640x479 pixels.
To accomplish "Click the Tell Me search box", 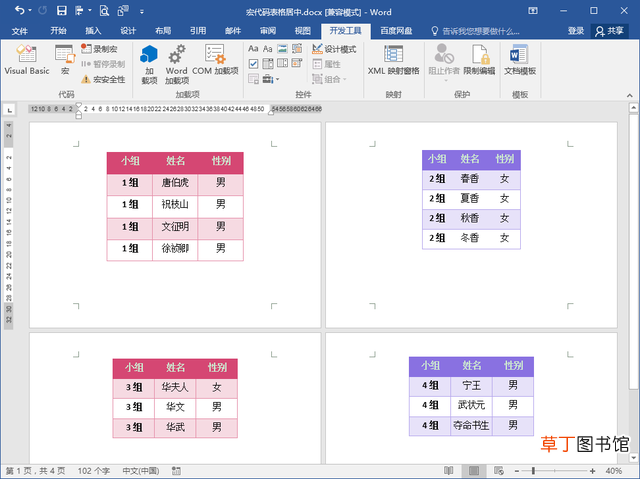I will point(476,31).
